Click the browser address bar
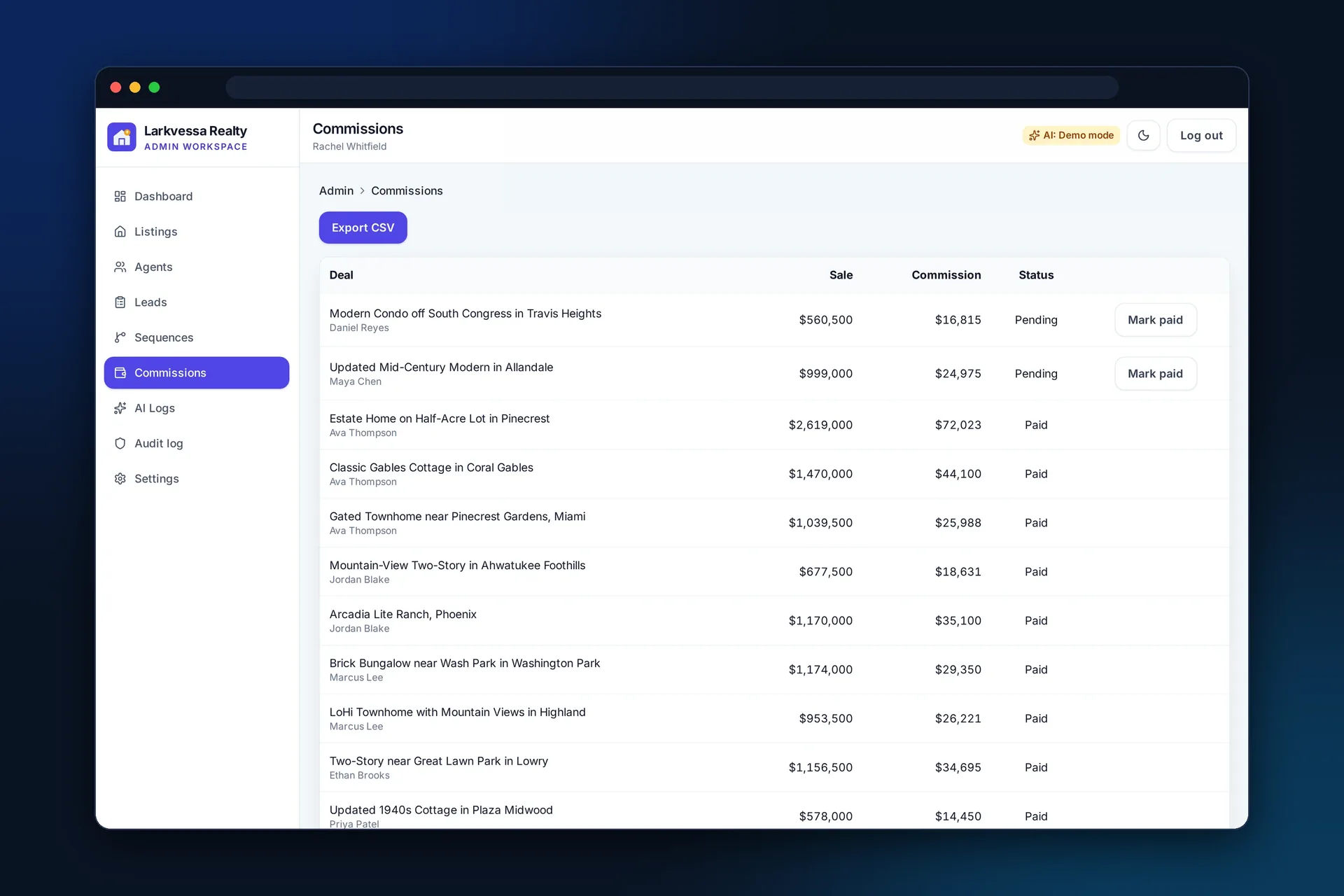1344x896 pixels. click(x=672, y=87)
